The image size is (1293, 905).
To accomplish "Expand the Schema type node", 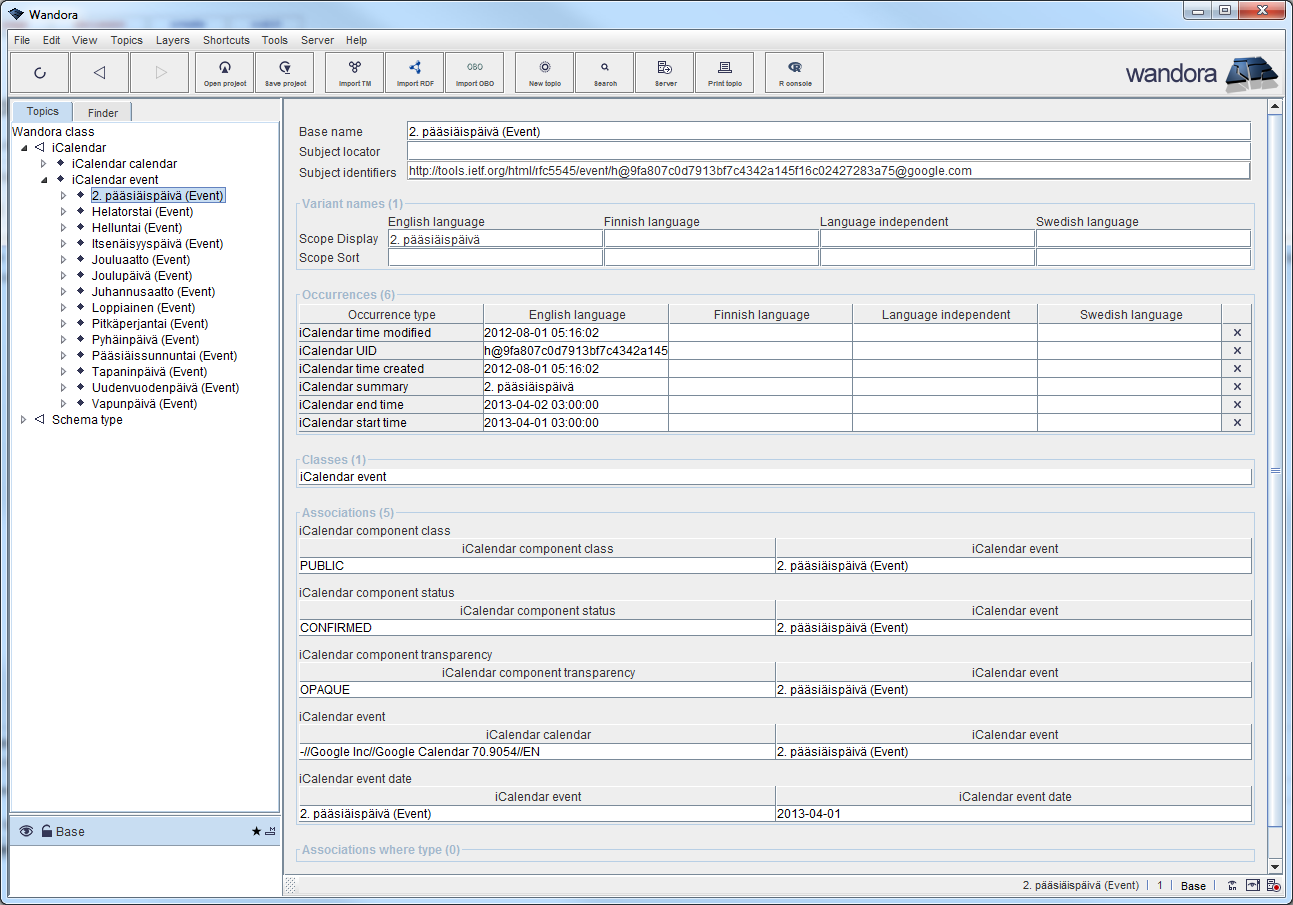I will pos(23,419).
